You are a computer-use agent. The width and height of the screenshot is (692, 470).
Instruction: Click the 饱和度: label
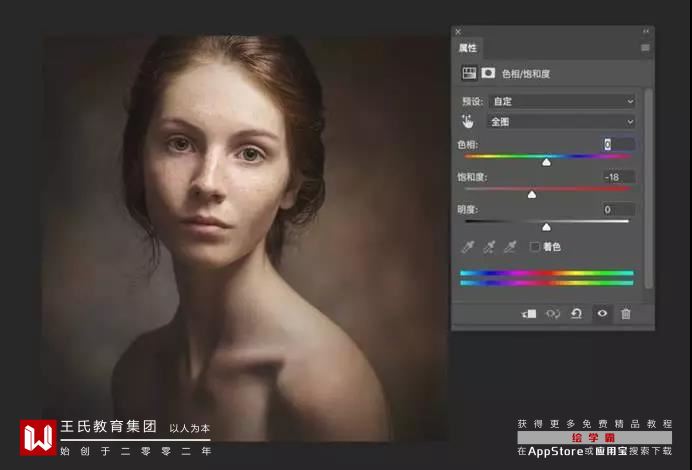[472, 177]
